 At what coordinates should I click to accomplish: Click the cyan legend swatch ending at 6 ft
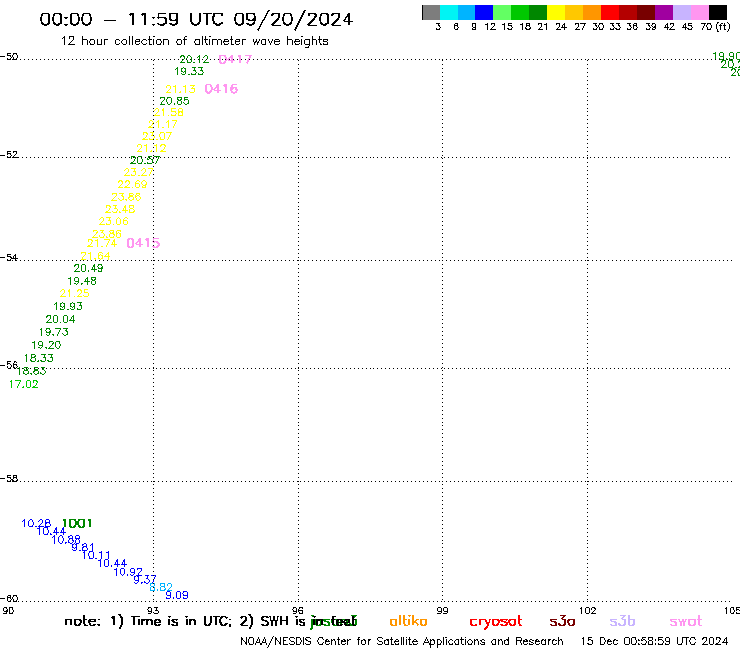pos(449,12)
